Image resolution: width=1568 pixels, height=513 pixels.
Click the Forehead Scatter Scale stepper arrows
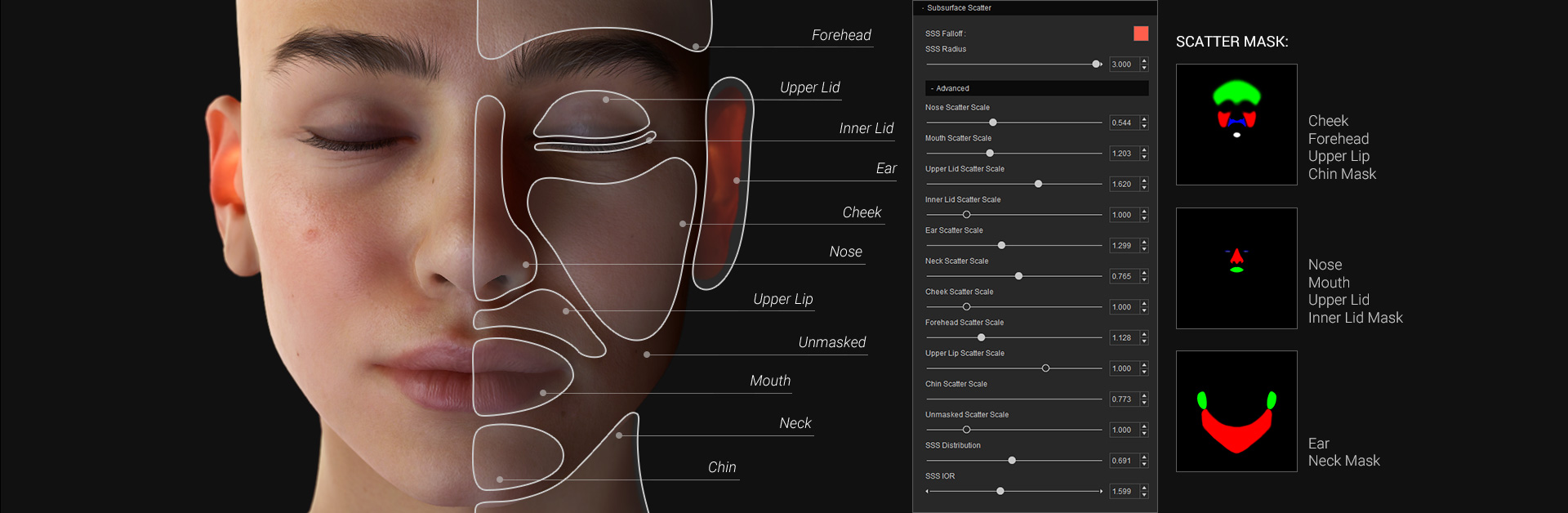(1144, 338)
